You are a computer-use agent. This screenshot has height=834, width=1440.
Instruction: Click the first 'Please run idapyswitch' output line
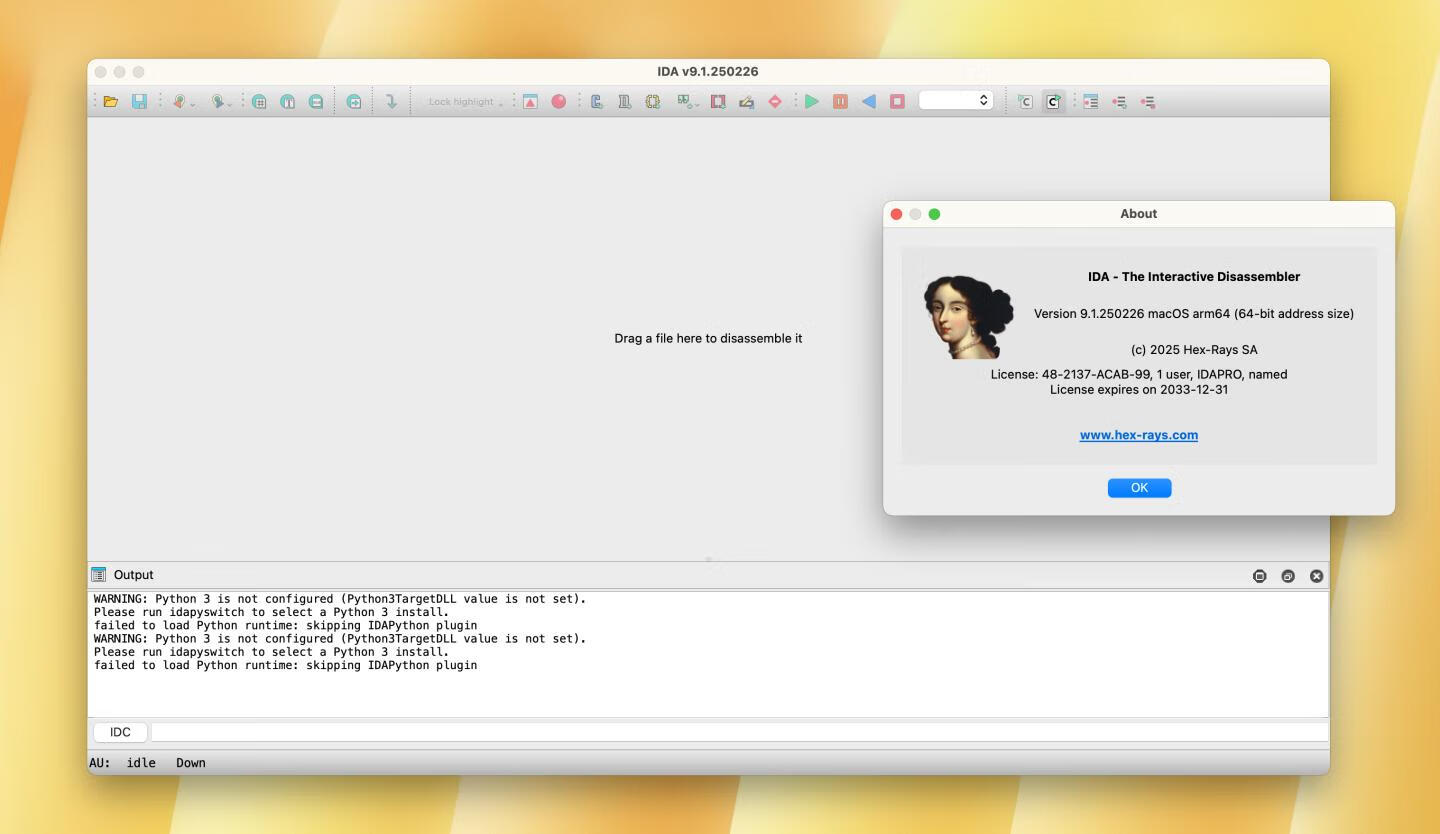click(x=272, y=612)
